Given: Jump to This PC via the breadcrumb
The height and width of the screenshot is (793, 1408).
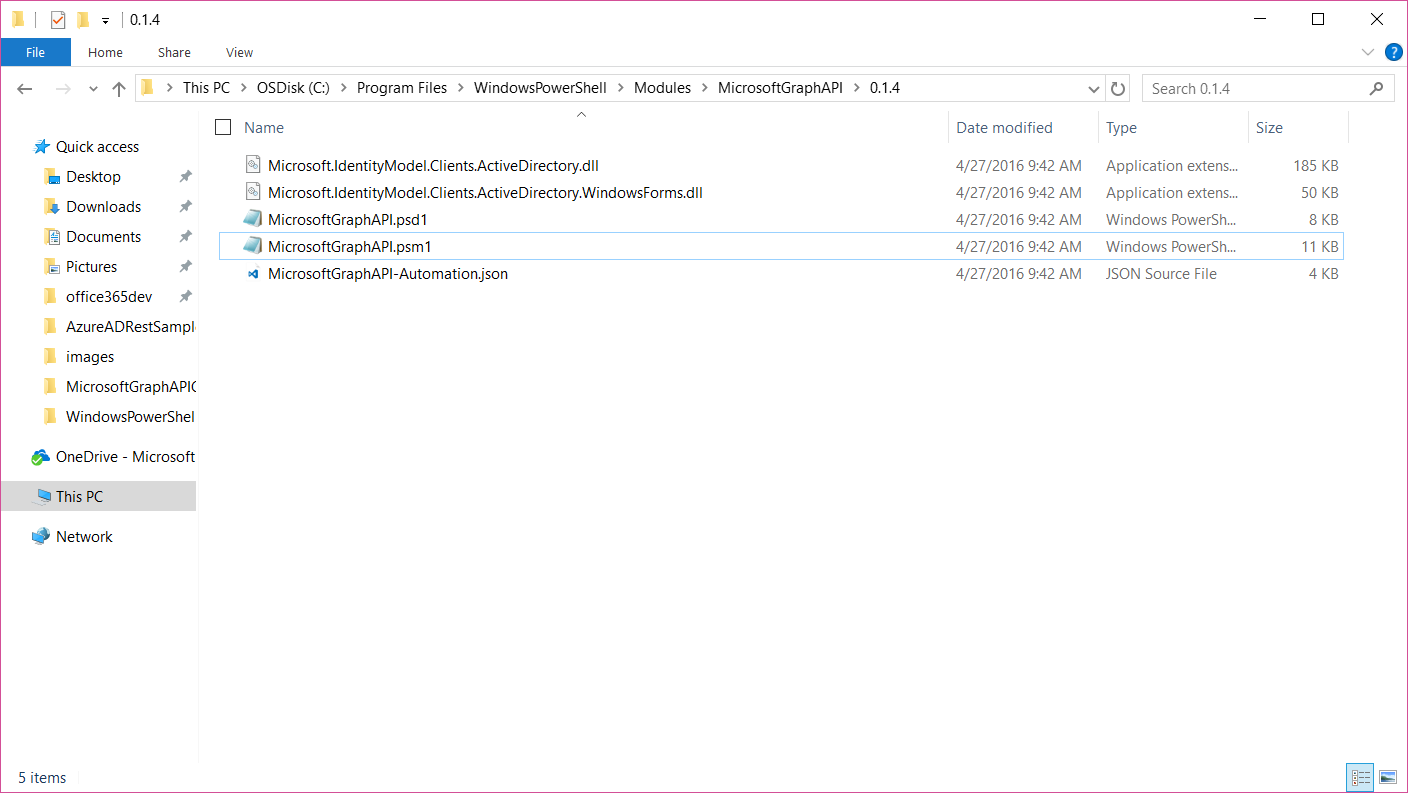Looking at the screenshot, I should (x=206, y=87).
